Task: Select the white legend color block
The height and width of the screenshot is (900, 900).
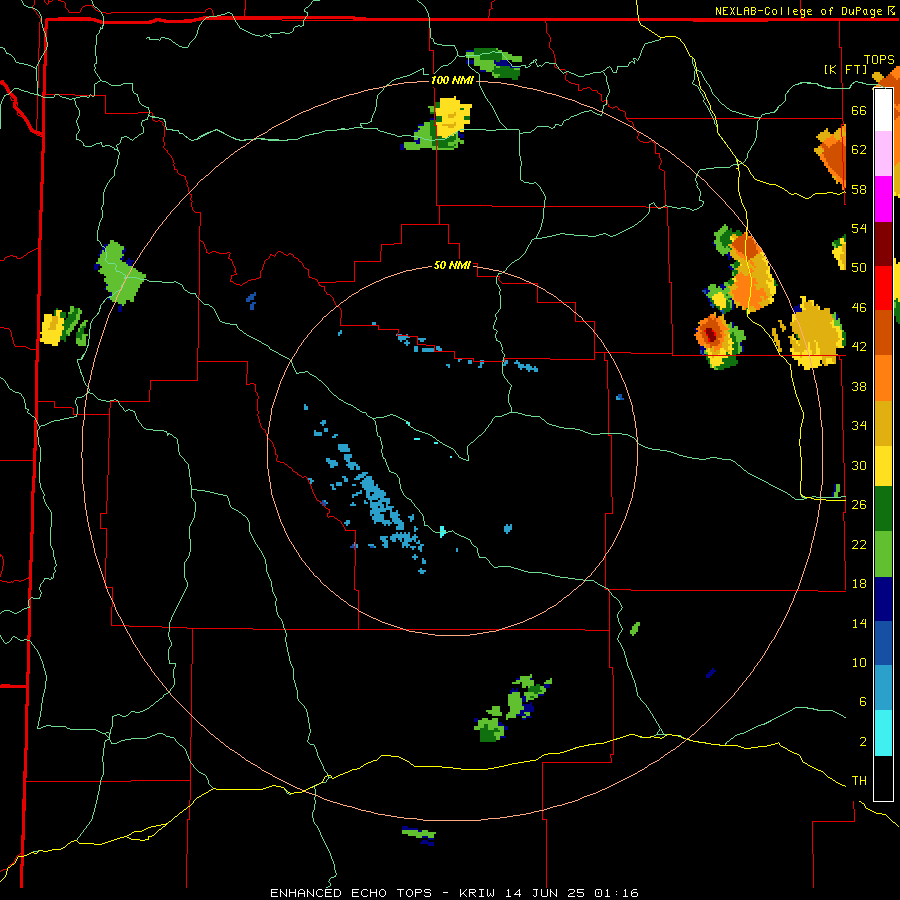Action: [883, 110]
